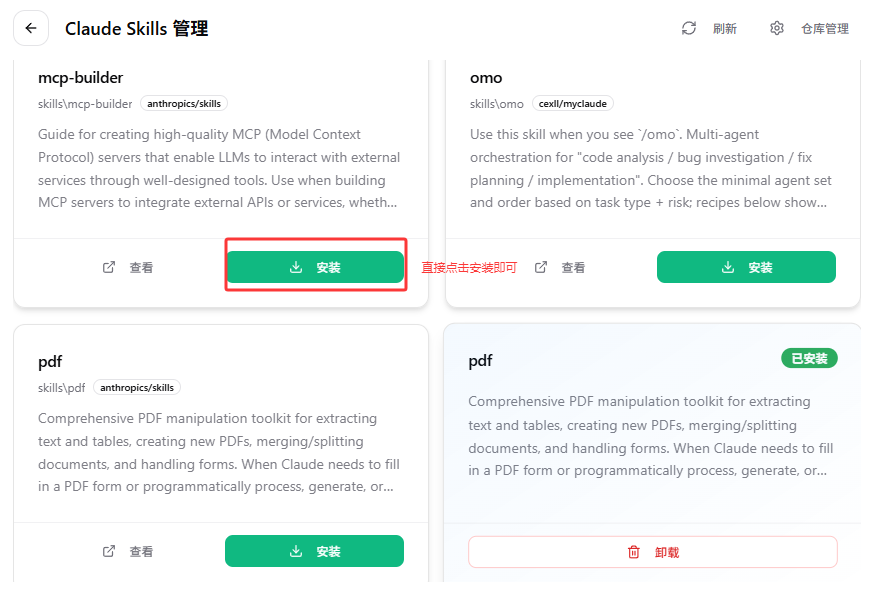Viewport: 893px width, 591px height.
Task: Click the mcp-builder card title
Action: 80,77
